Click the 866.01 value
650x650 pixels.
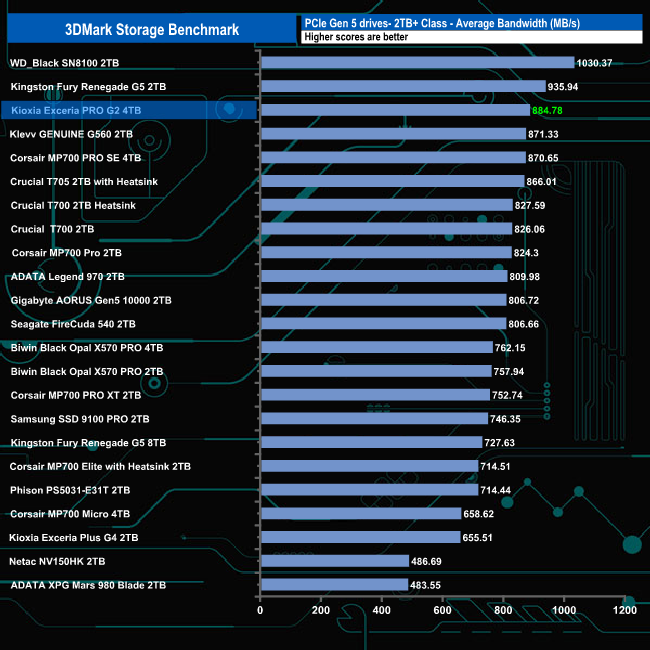point(541,182)
